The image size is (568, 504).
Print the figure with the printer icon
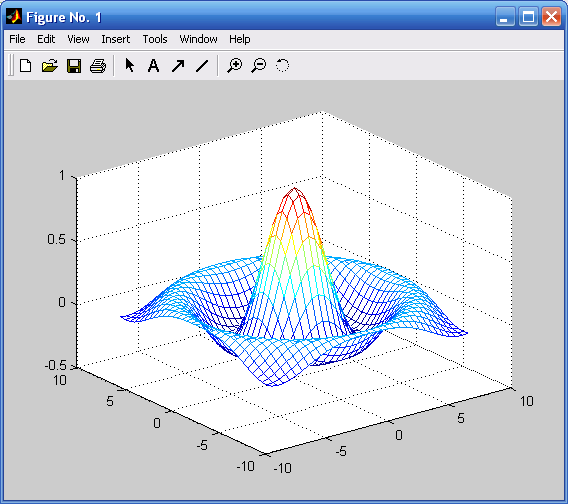click(98, 66)
